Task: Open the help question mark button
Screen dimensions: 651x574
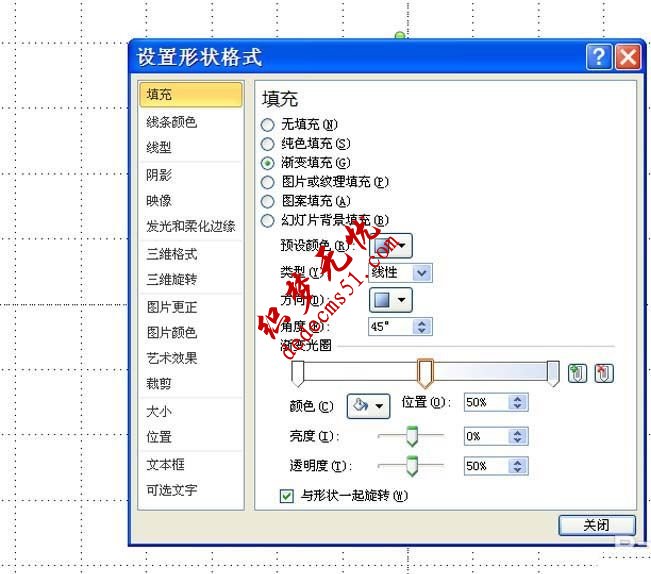Action: coord(599,57)
